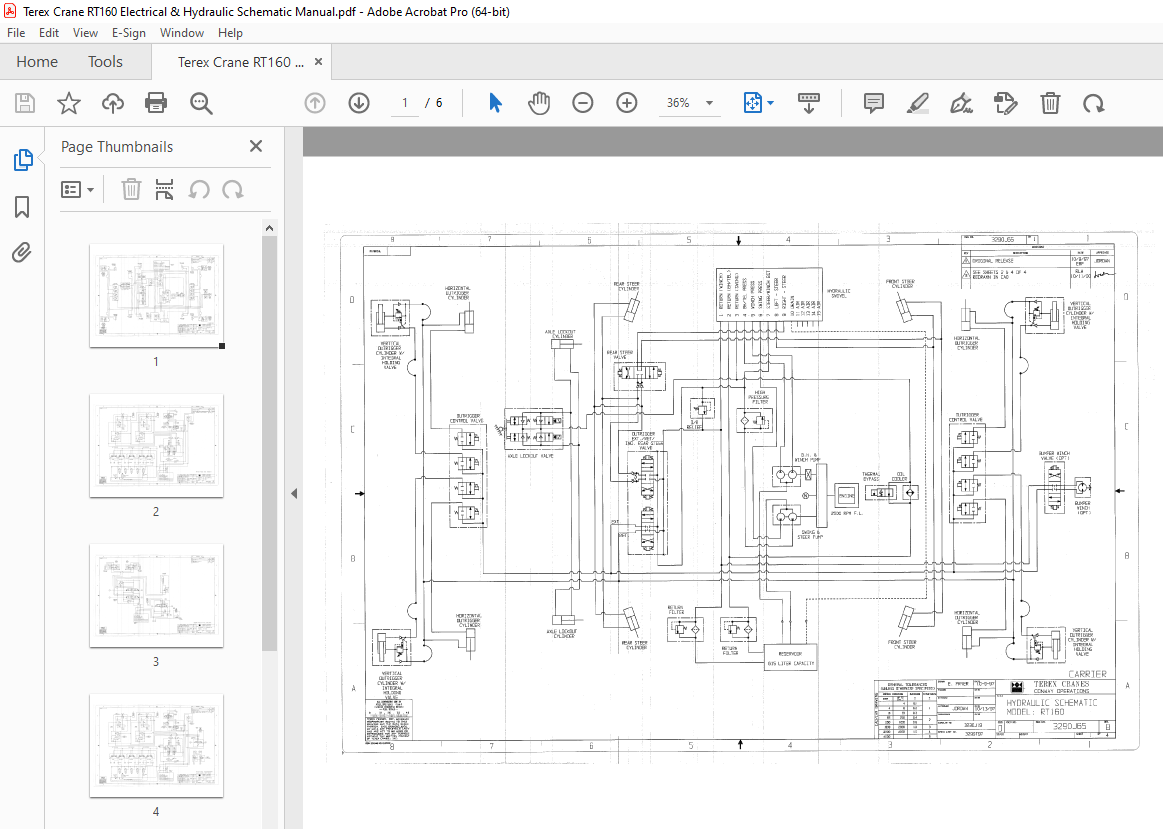Rotate thumbnail counterclockwise
Screen dimensions: 1163x829
[199, 190]
